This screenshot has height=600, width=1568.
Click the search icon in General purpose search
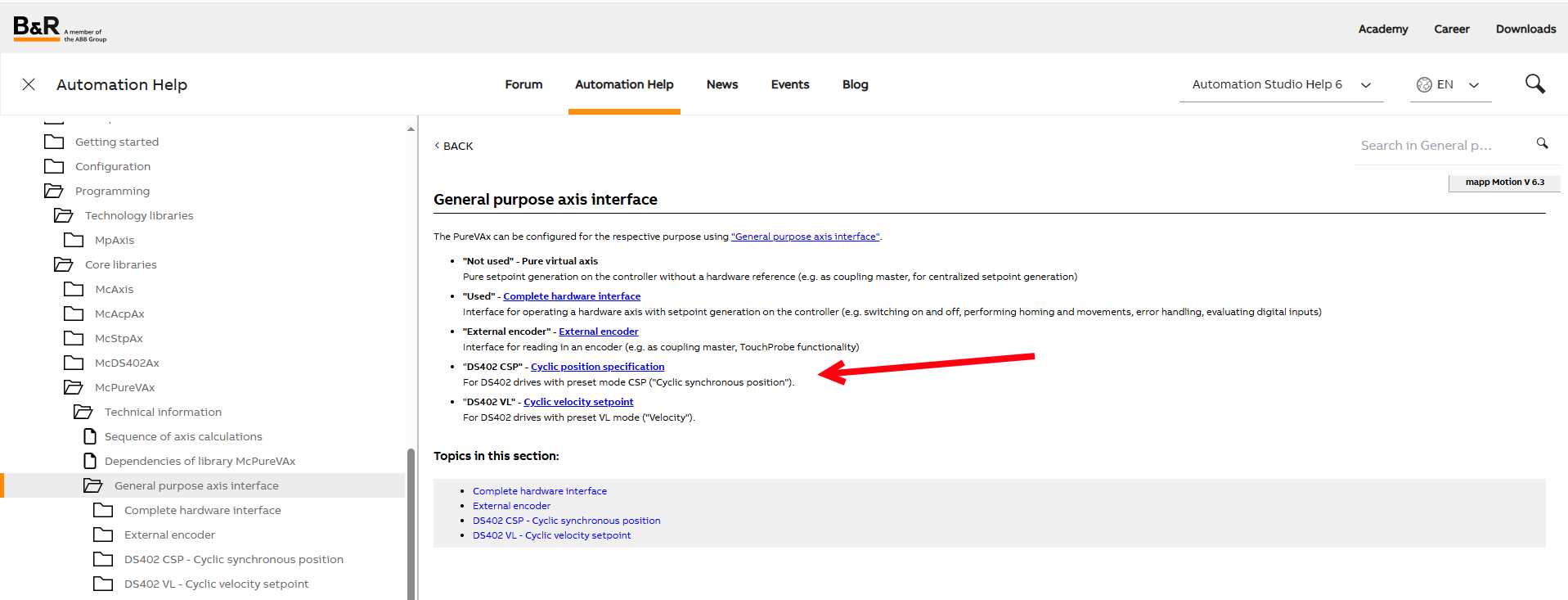tap(1542, 143)
